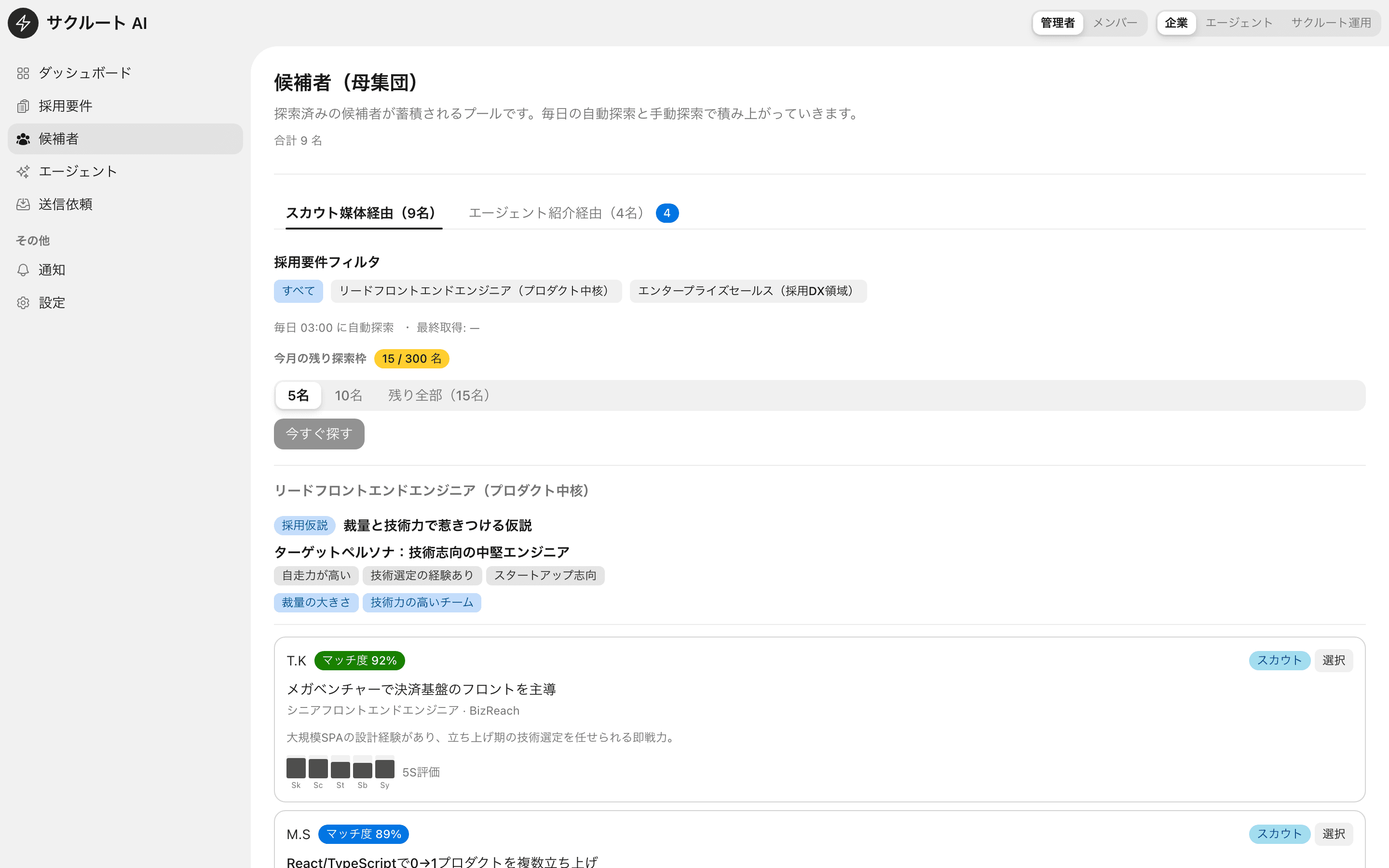Click the マッチ度 89% badge
1389x868 pixels.
click(364, 834)
